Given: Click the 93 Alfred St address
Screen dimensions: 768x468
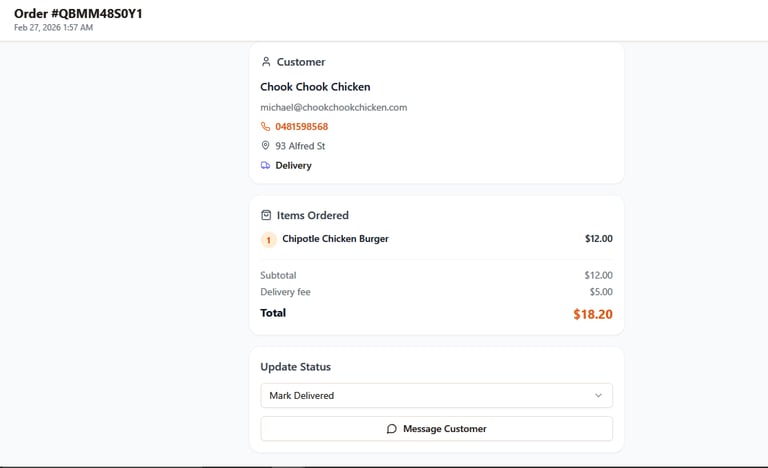Looking at the screenshot, I should coord(300,146).
